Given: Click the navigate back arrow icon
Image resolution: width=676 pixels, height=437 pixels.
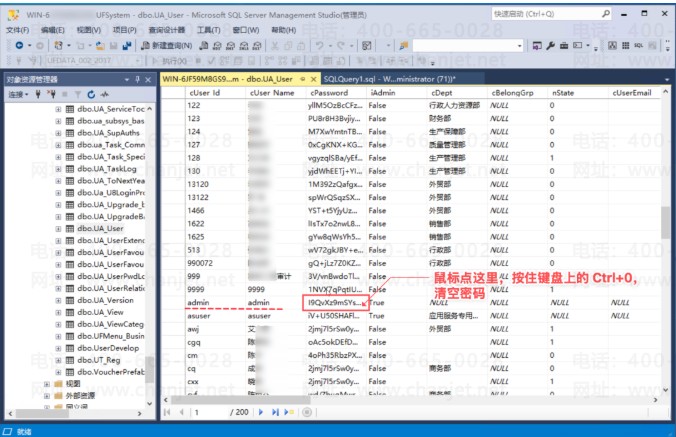Looking at the screenshot, I should pos(19,45).
